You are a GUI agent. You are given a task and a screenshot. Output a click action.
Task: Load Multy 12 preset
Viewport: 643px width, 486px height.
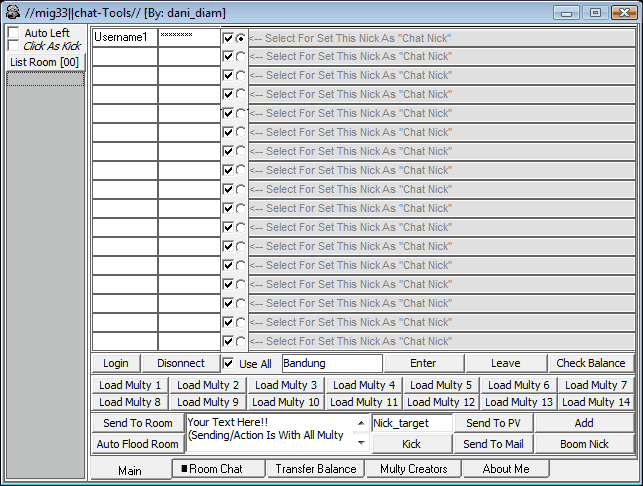point(441,402)
